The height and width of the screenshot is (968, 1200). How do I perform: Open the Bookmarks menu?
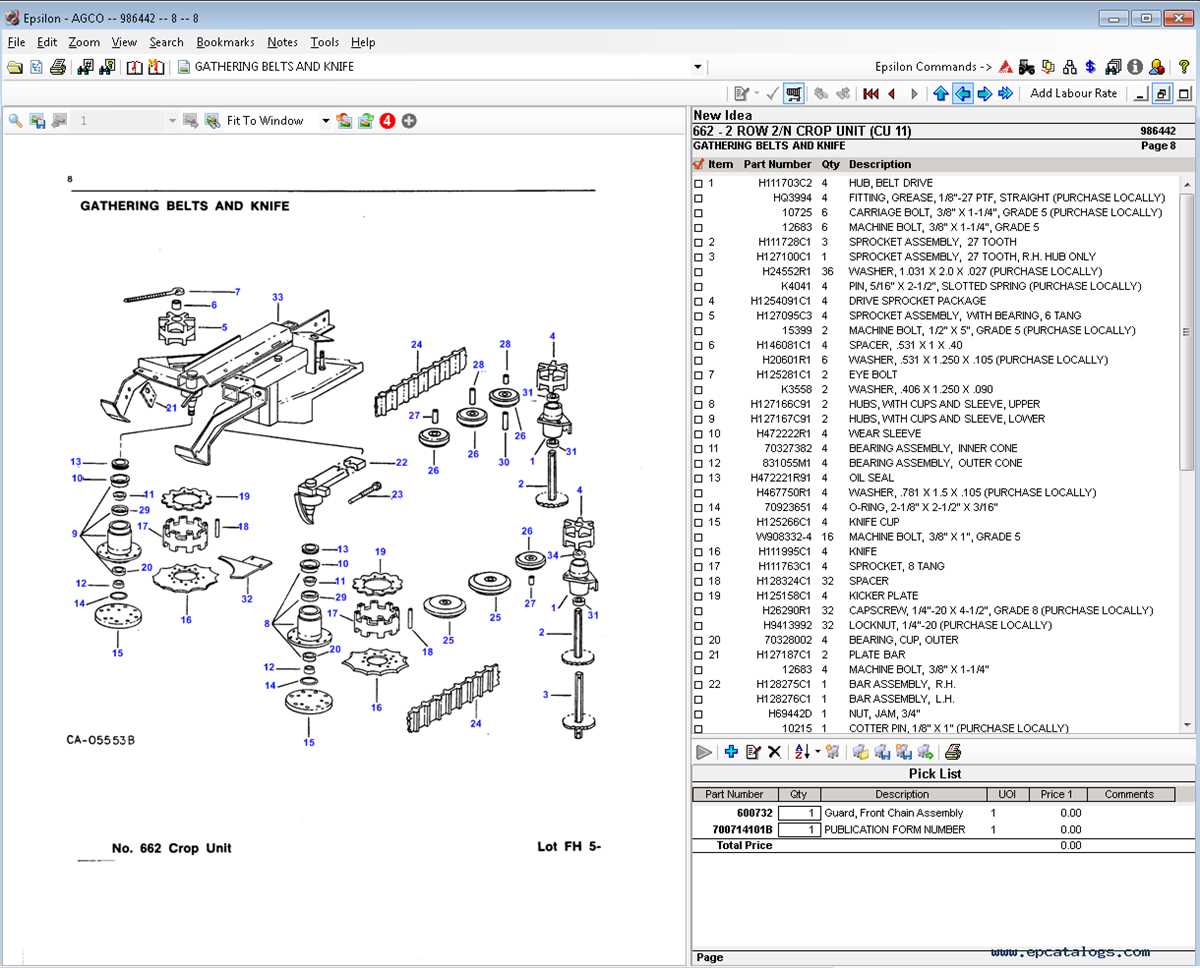225,42
